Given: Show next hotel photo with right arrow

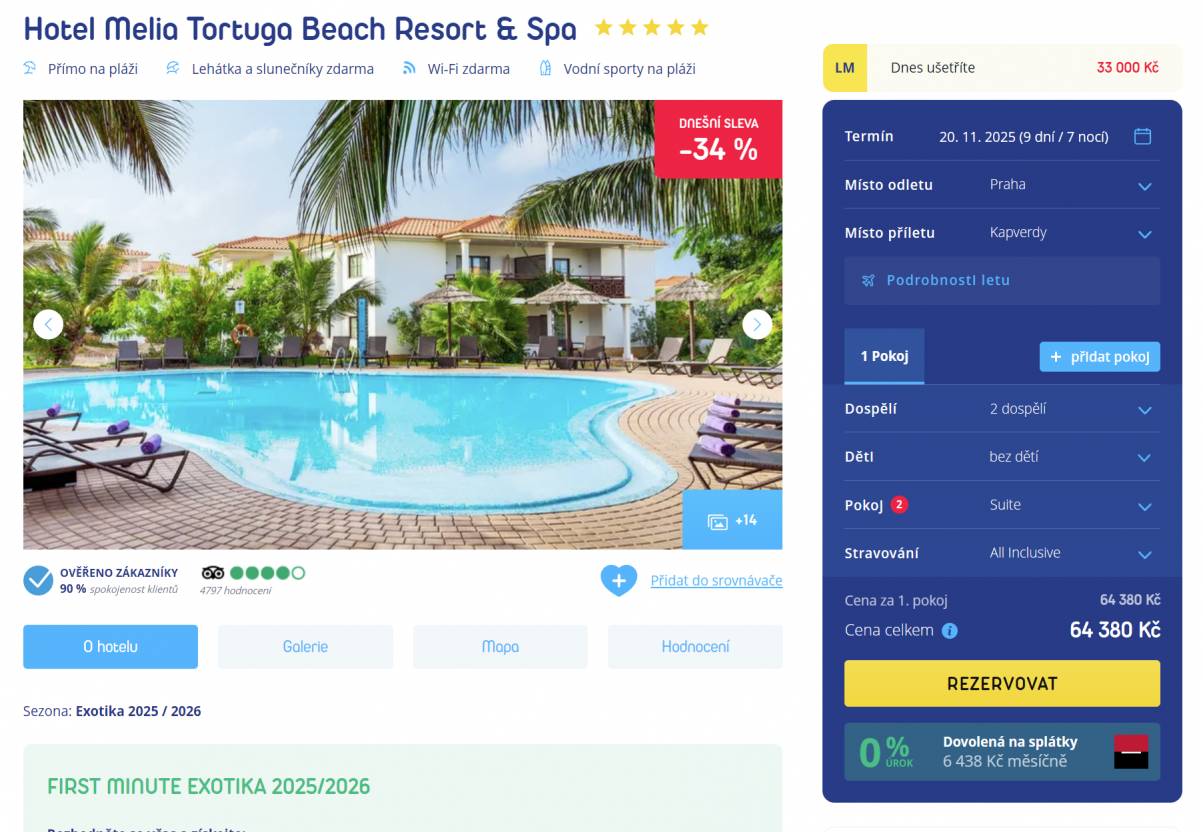Looking at the screenshot, I should [757, 324].
